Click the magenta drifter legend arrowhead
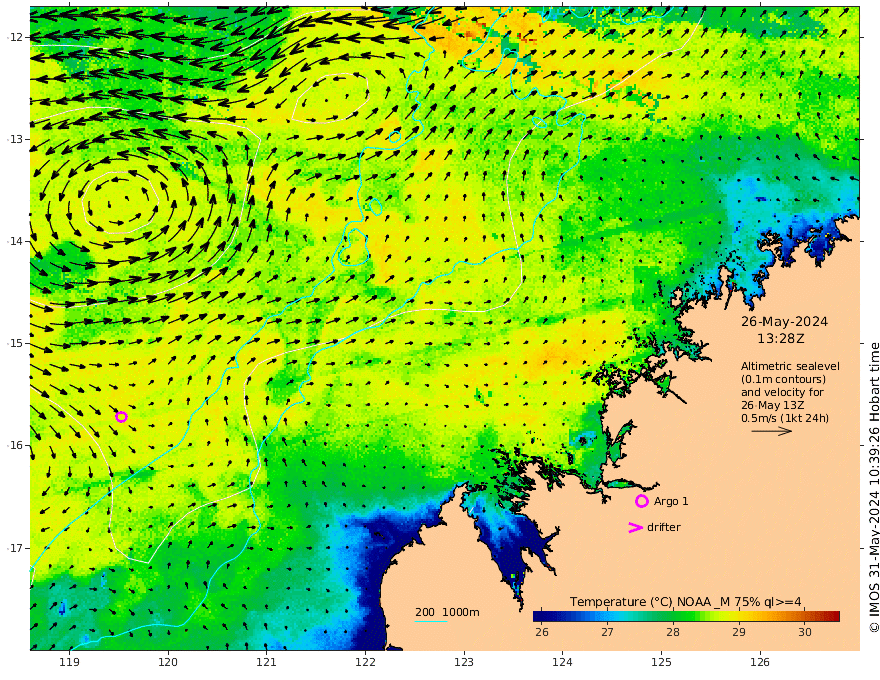This screenshot has width=880, height=680. [635, 527]
